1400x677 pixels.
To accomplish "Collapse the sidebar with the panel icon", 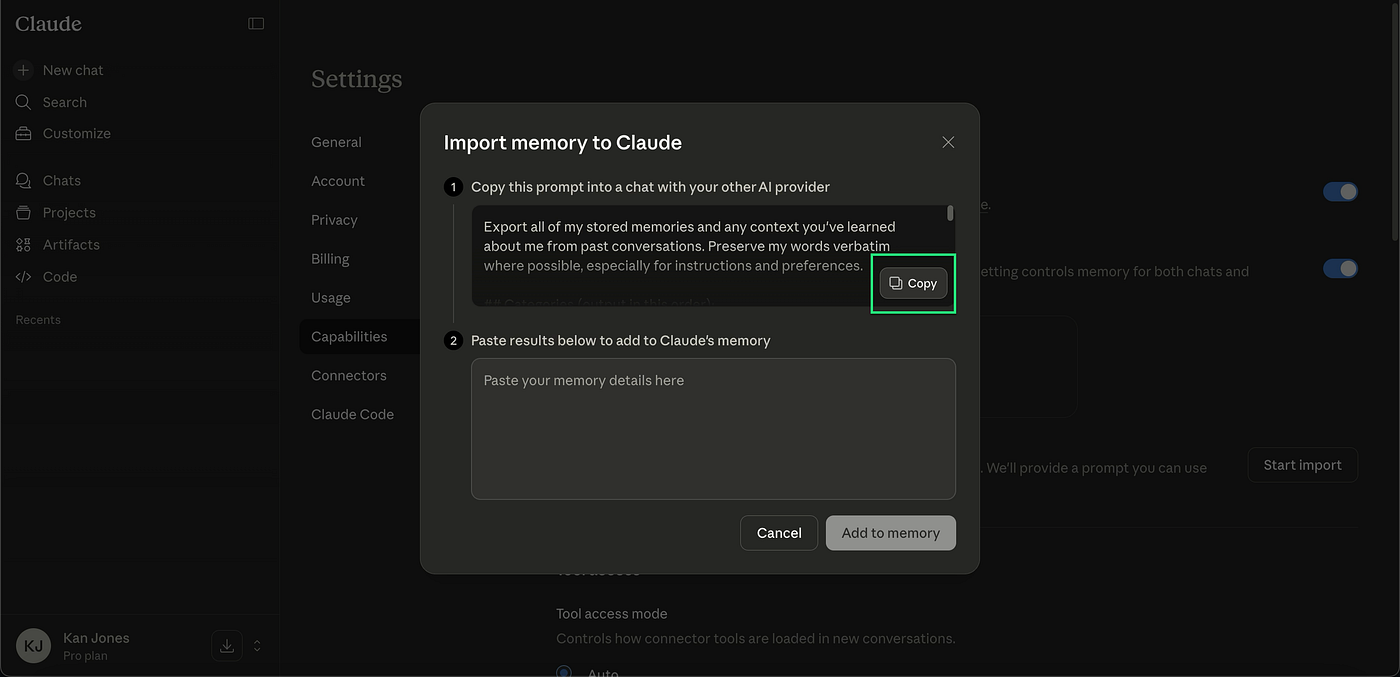I will (256, 23).
